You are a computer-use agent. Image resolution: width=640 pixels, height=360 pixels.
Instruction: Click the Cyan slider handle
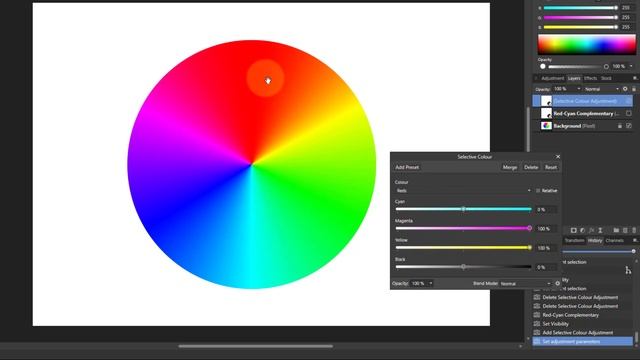(463, 209)
